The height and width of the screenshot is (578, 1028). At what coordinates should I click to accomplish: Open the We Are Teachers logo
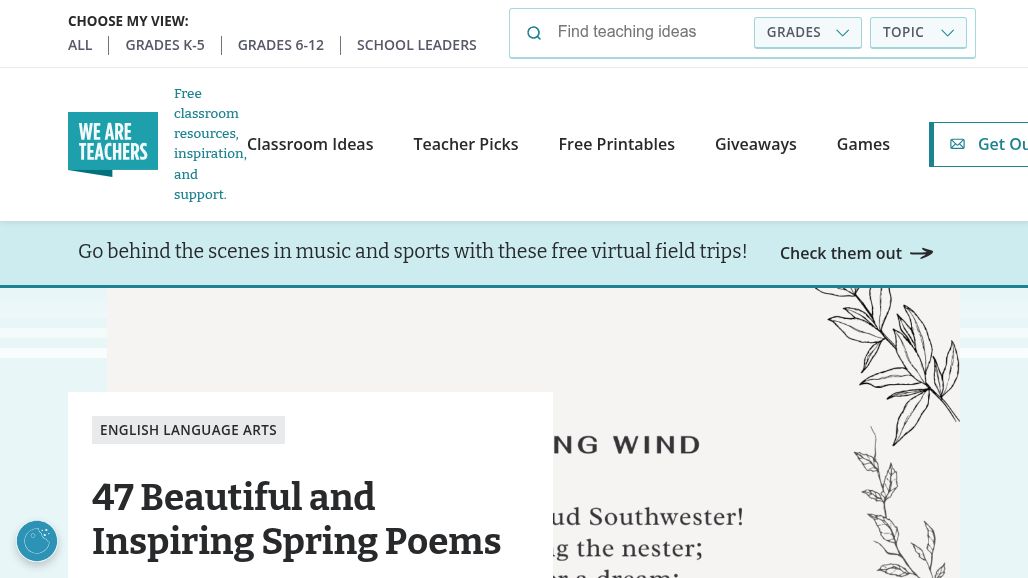click(113, 144)
